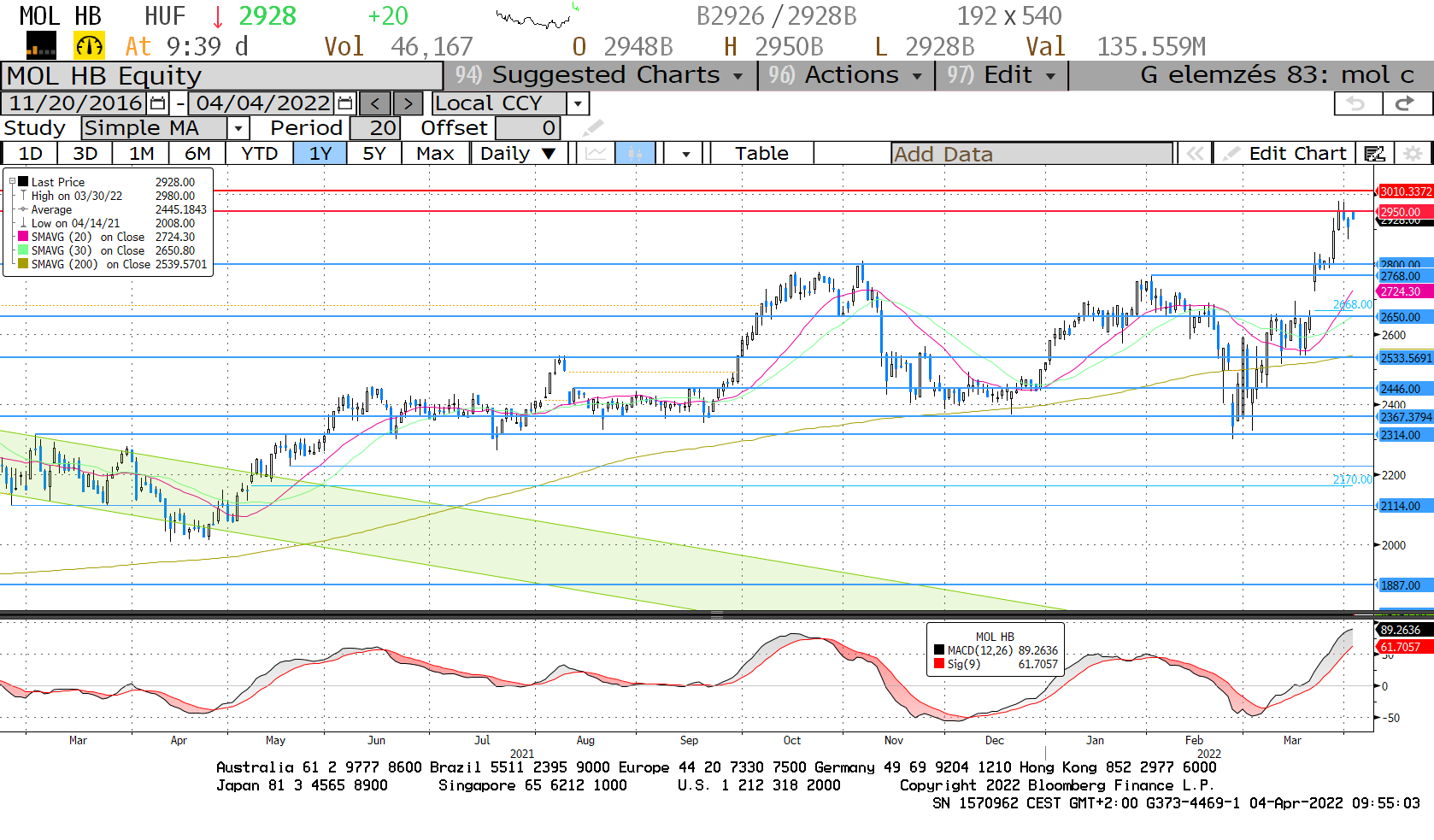
Task: Expand the Actions menu
Action: 845,75
